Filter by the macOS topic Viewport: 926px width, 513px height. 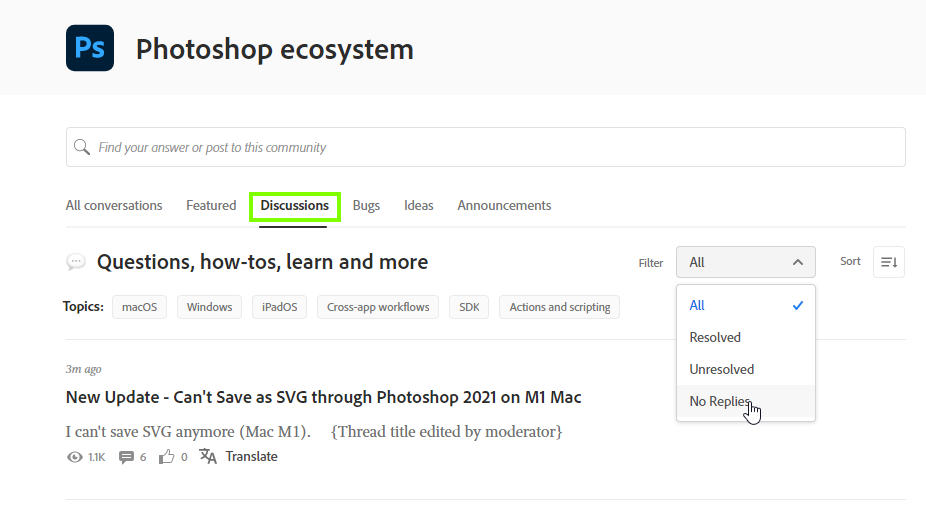coord(139,307)
